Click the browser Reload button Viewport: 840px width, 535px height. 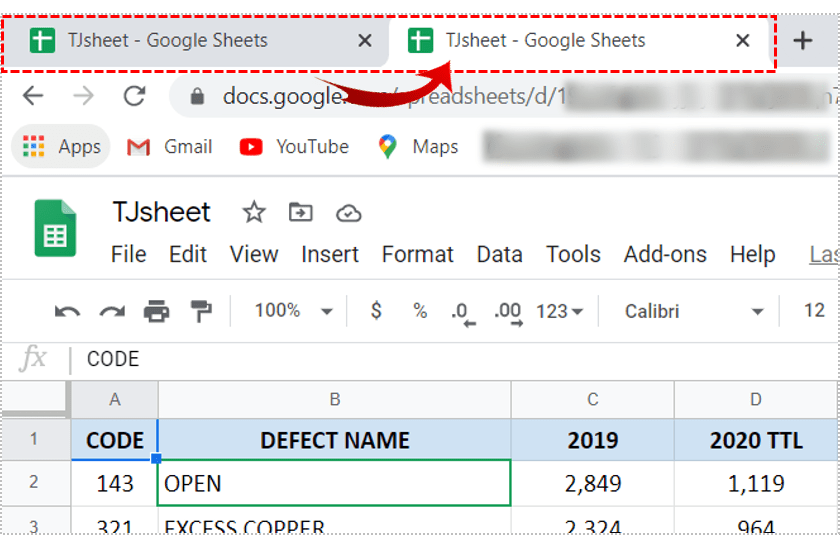click(x=134, y=96)
